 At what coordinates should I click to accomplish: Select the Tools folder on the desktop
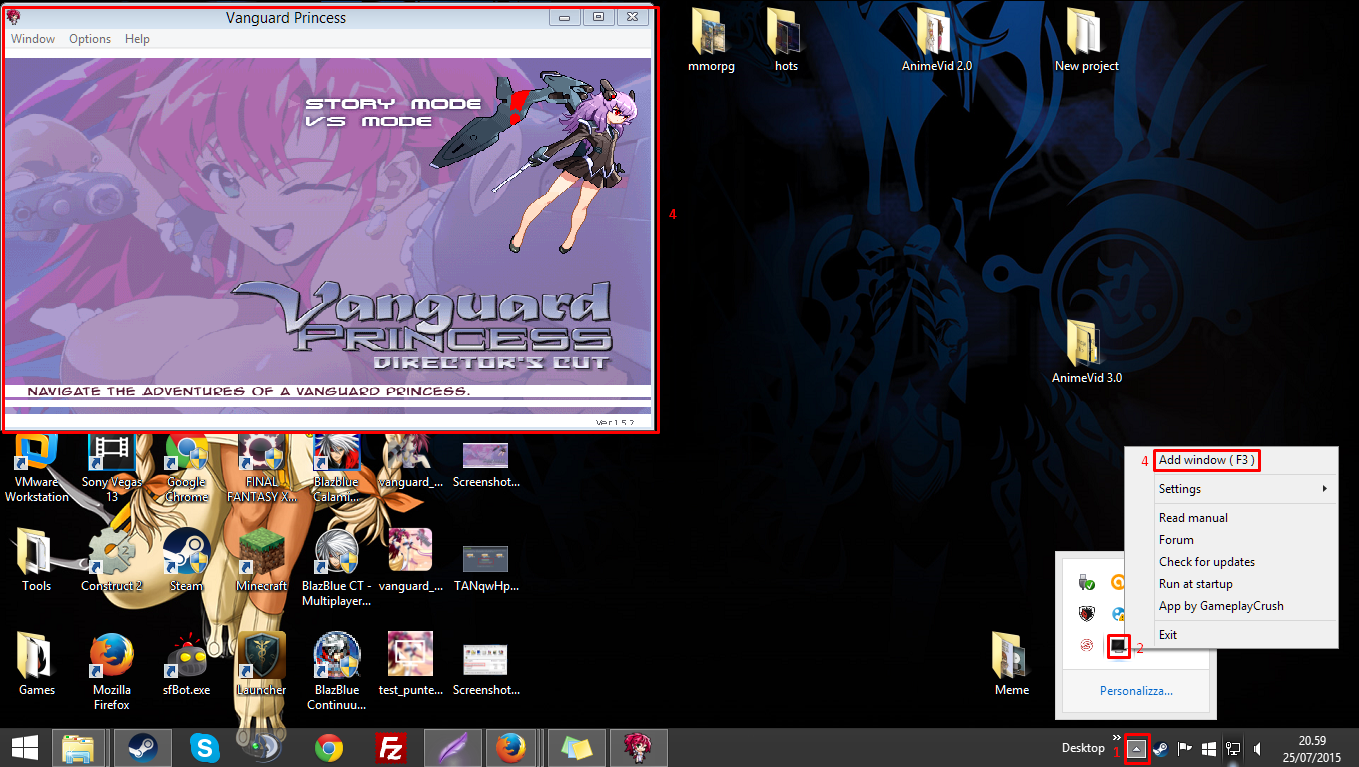coord(36,561)
